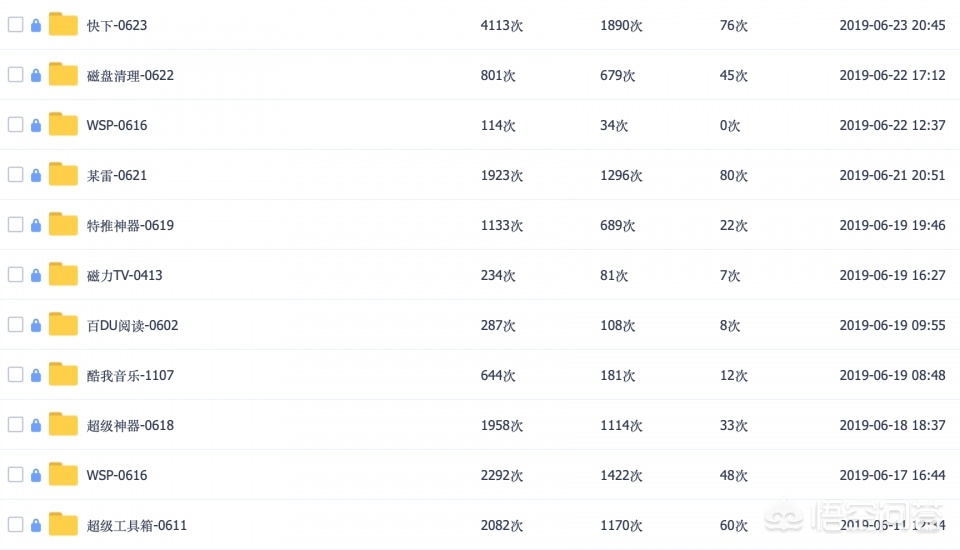Enable the checkbox for 超级工具箱-0611
Viewport: 960px width, 550px height.
click(15, 525)
